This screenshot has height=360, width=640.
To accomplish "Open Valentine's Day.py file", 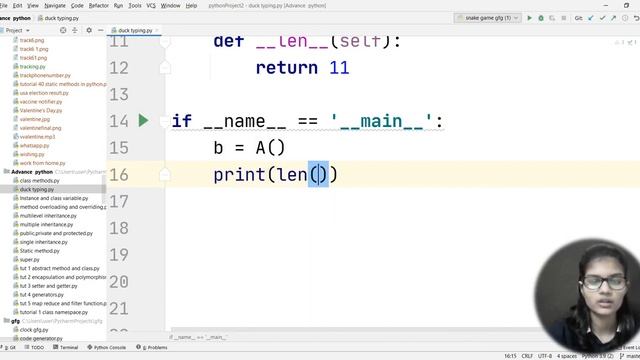I will (x=41, y=110).
